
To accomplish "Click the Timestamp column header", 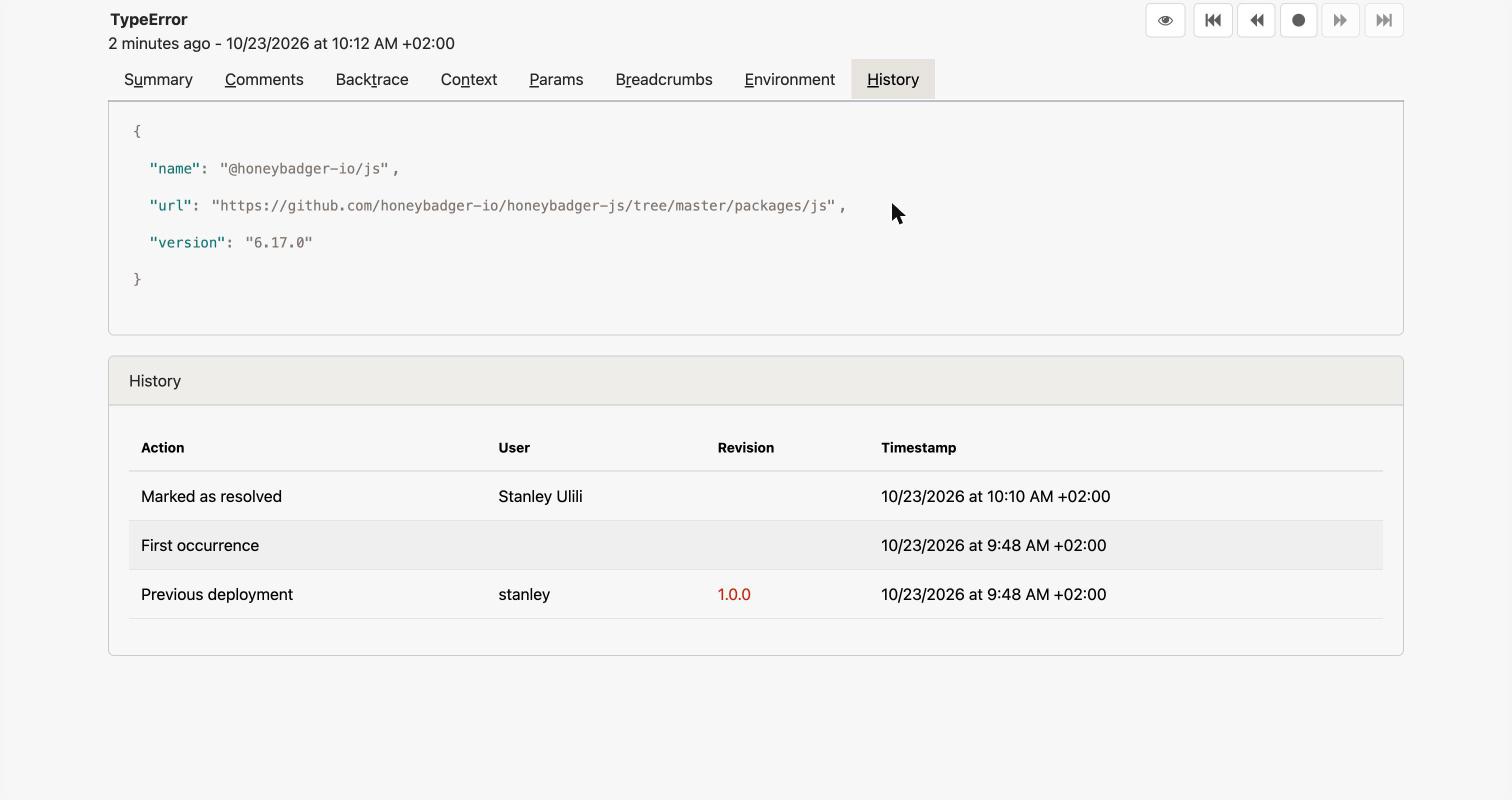I will click(918, 447).
